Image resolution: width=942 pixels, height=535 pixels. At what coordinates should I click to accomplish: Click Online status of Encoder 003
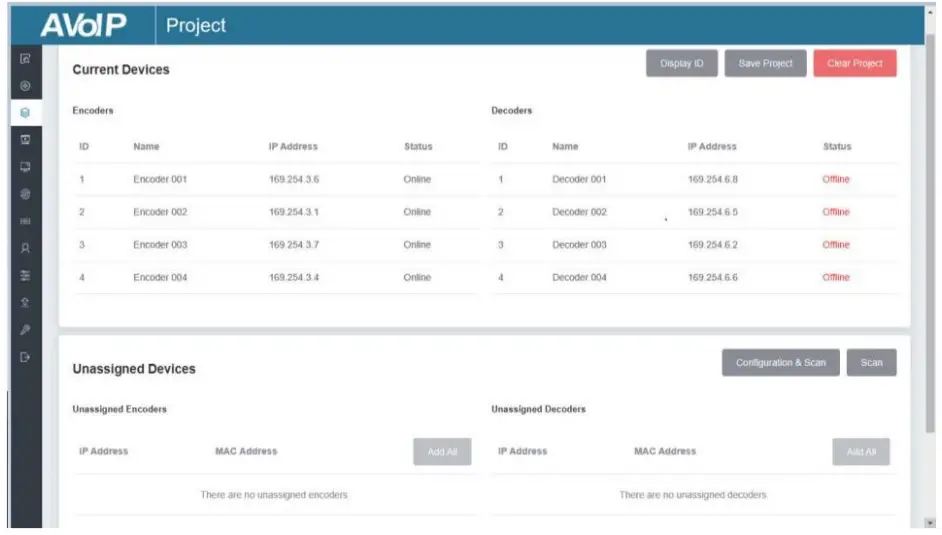click(417, 244)
